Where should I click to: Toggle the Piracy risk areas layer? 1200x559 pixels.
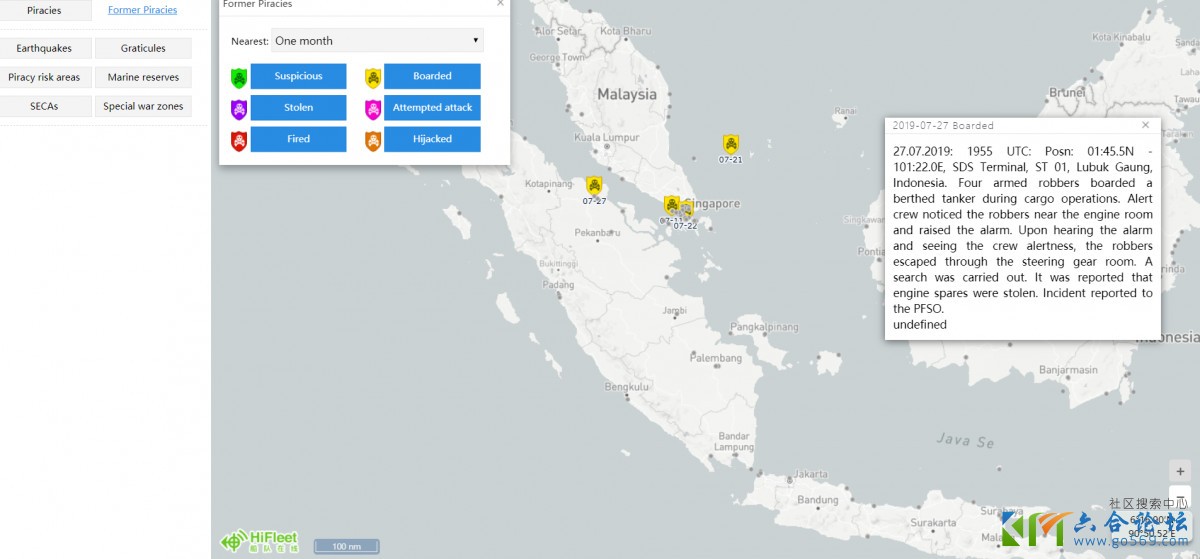[45, 77]
